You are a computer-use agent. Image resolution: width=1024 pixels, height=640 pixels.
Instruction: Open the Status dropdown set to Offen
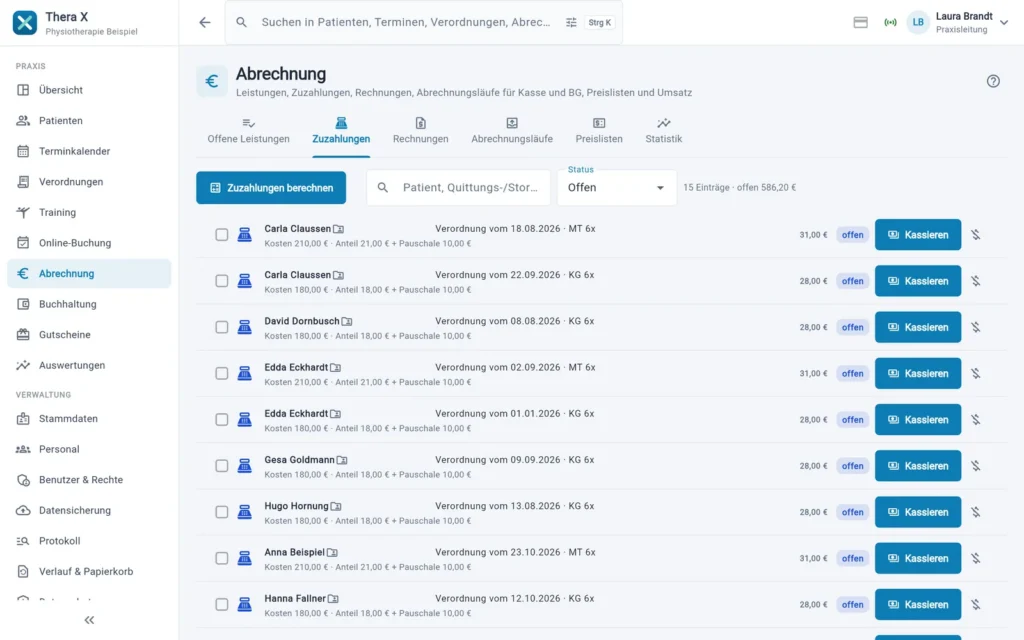(x=616, y=187)
